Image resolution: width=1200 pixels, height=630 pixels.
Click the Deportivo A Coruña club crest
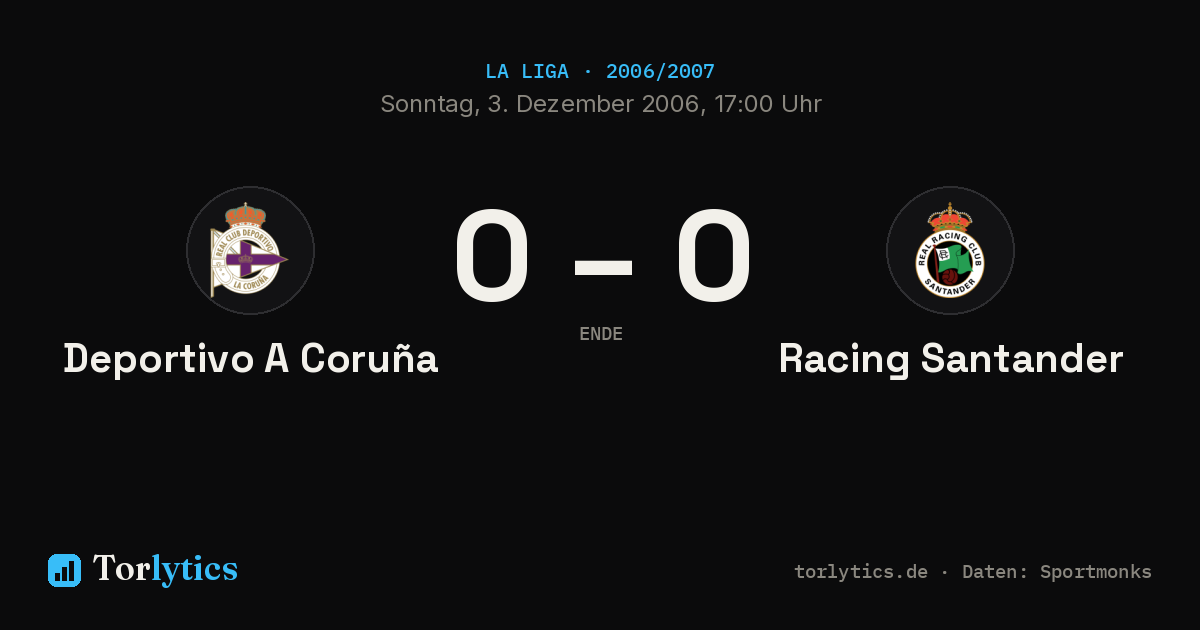tap(250, 250)
